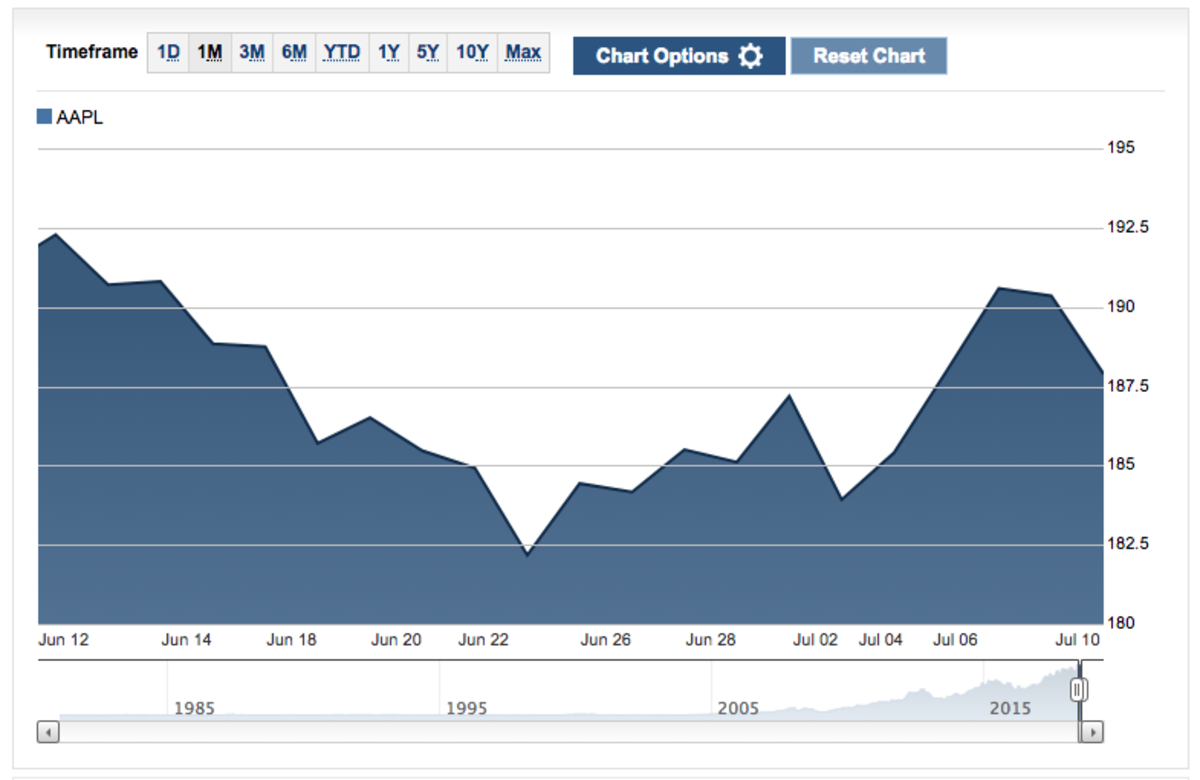Choose the 3M timeframe

coord(252,53)
